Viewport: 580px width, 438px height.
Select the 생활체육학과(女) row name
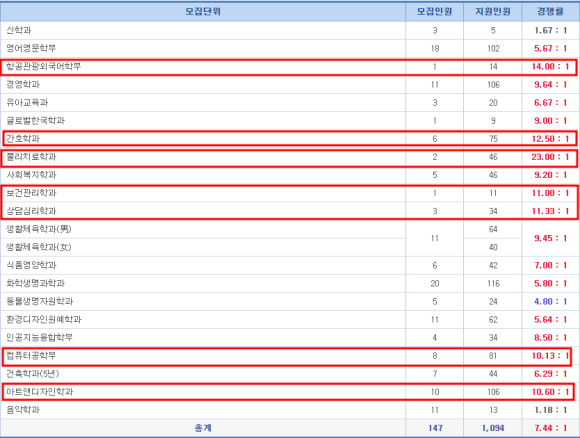pos(39,247)
